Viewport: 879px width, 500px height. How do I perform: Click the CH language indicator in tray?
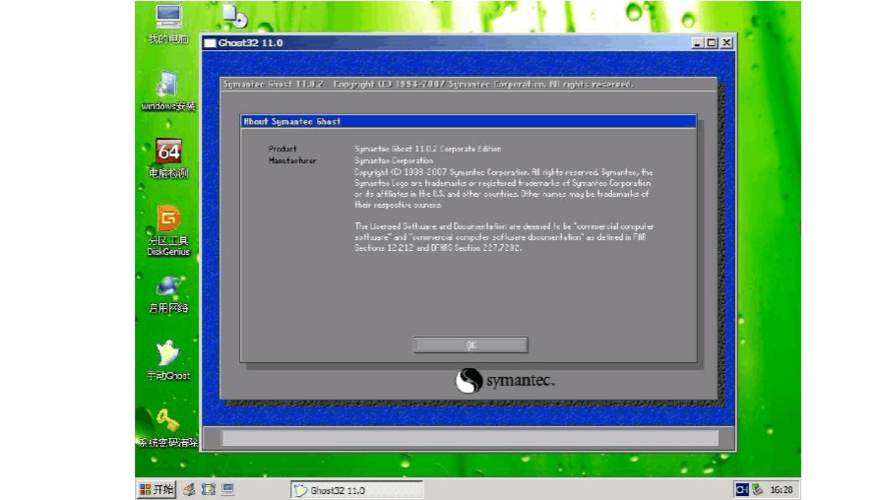tap(742, 490)
